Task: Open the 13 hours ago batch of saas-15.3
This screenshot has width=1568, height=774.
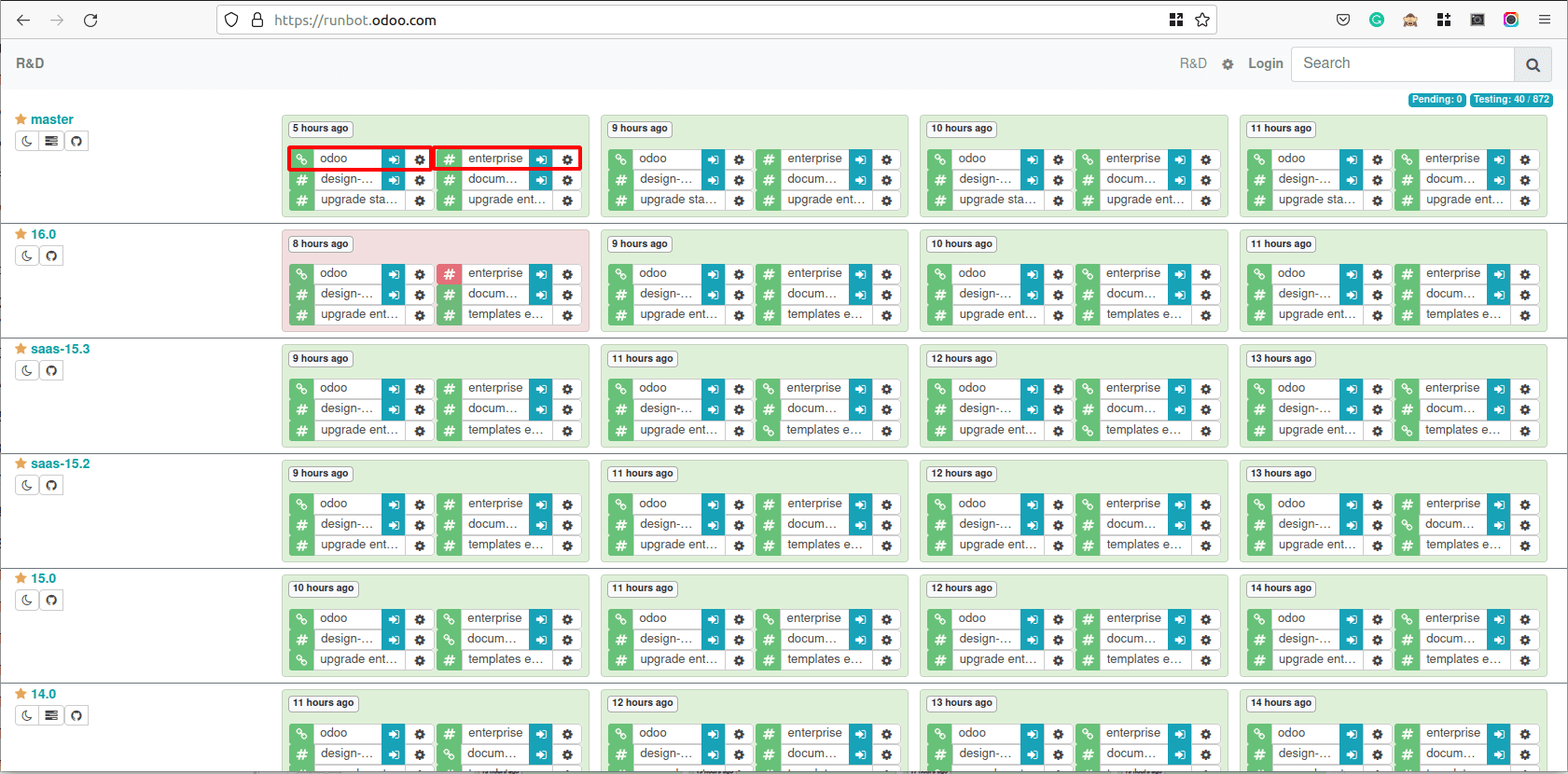Action: (x=1281, y=359)
